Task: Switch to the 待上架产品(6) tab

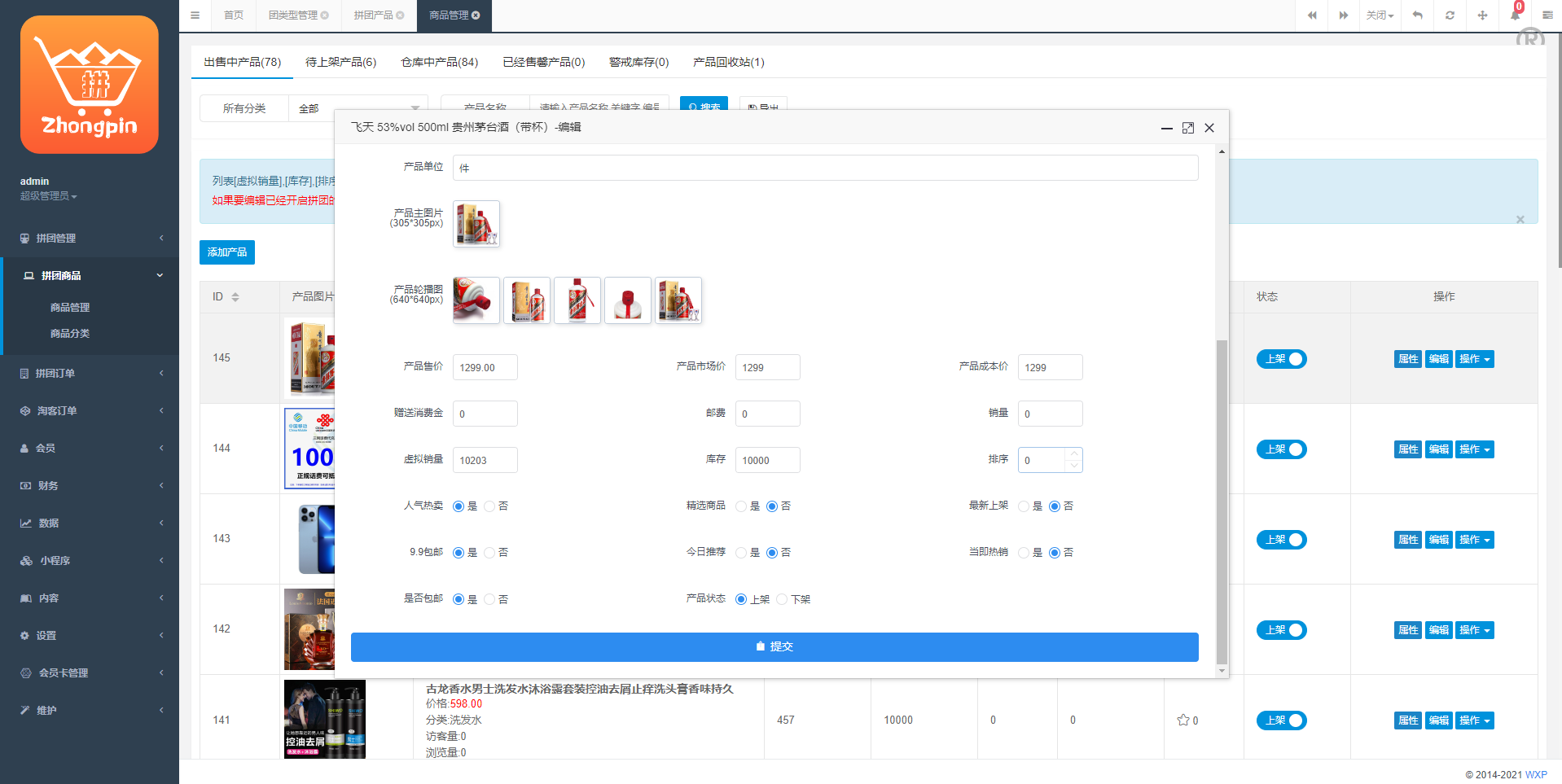Action: (x=341, y=62)
